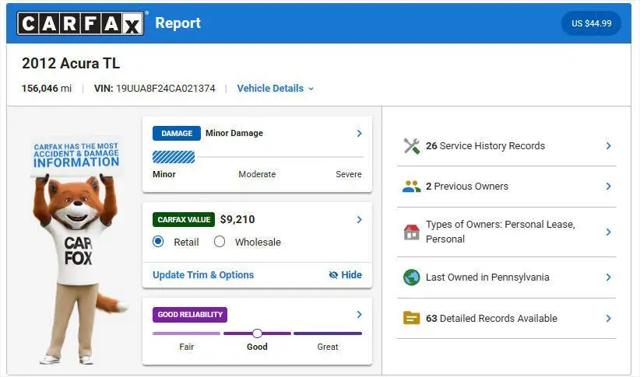
Task: Click the Great segment of reliability bar
Action: (x=328, y=333)
